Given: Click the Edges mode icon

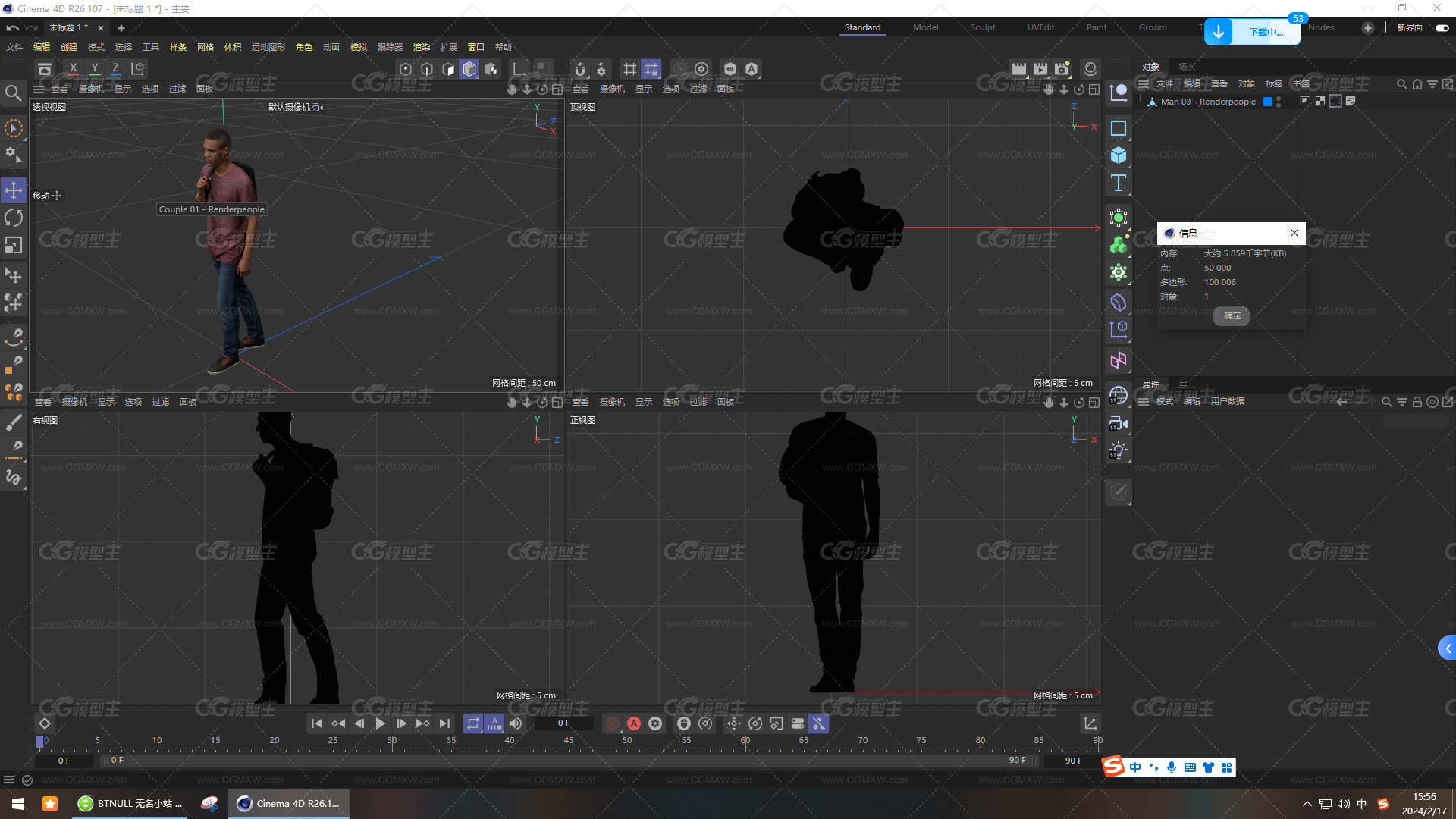Looking at the screenshot, I should point(427,69).
